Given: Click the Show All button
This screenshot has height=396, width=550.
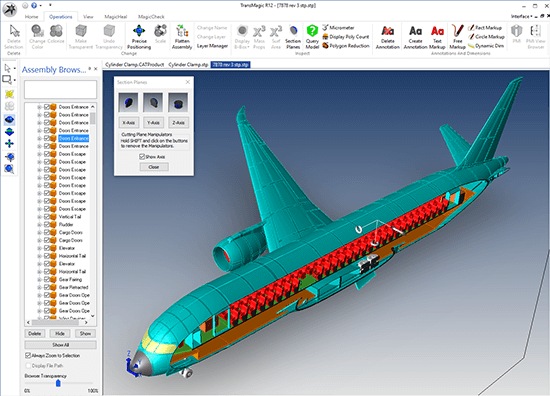Looking at the screenshot, I should (x=60, y=345).
